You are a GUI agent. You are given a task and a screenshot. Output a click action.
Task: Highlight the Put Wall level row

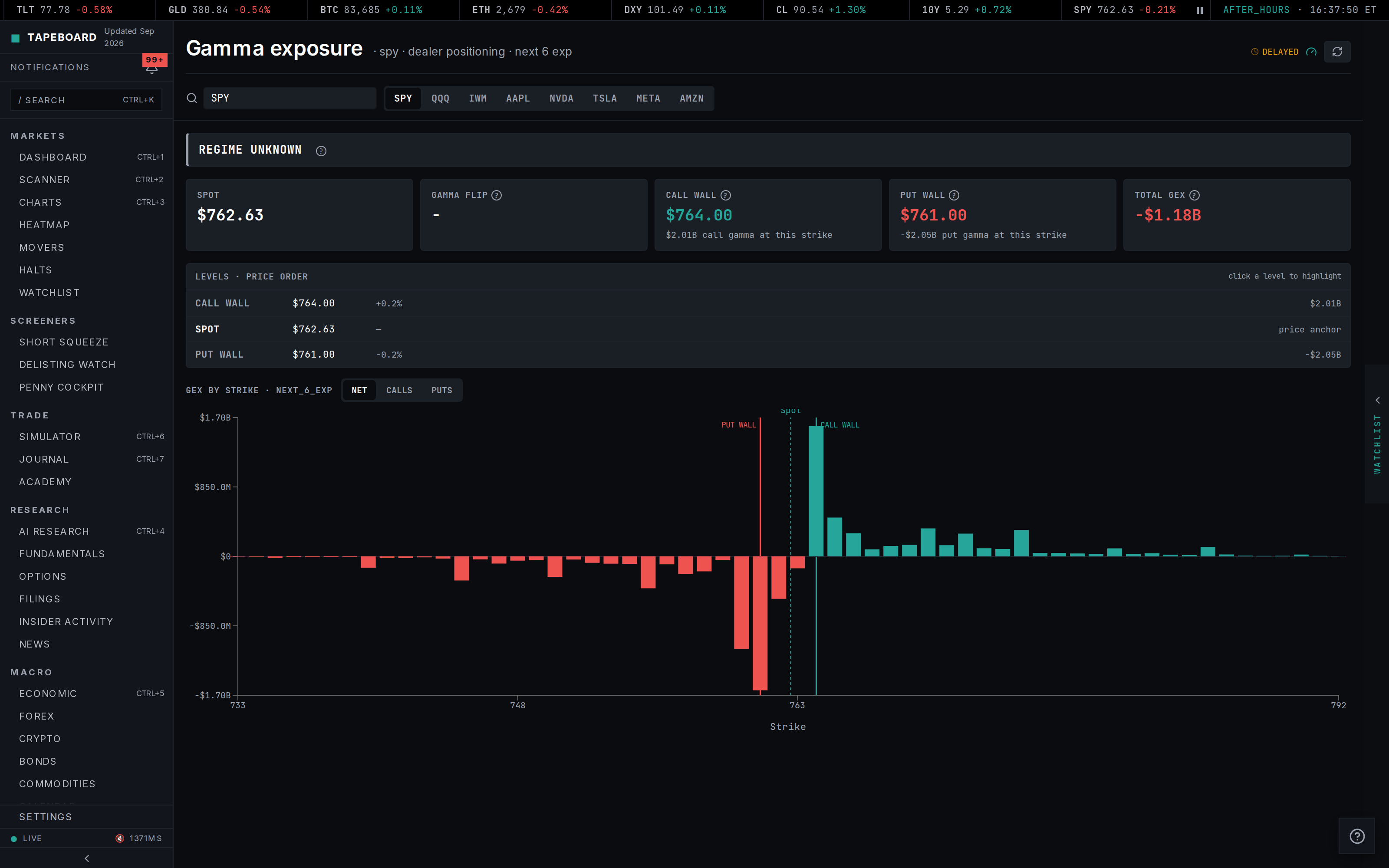tap(768, 355)
